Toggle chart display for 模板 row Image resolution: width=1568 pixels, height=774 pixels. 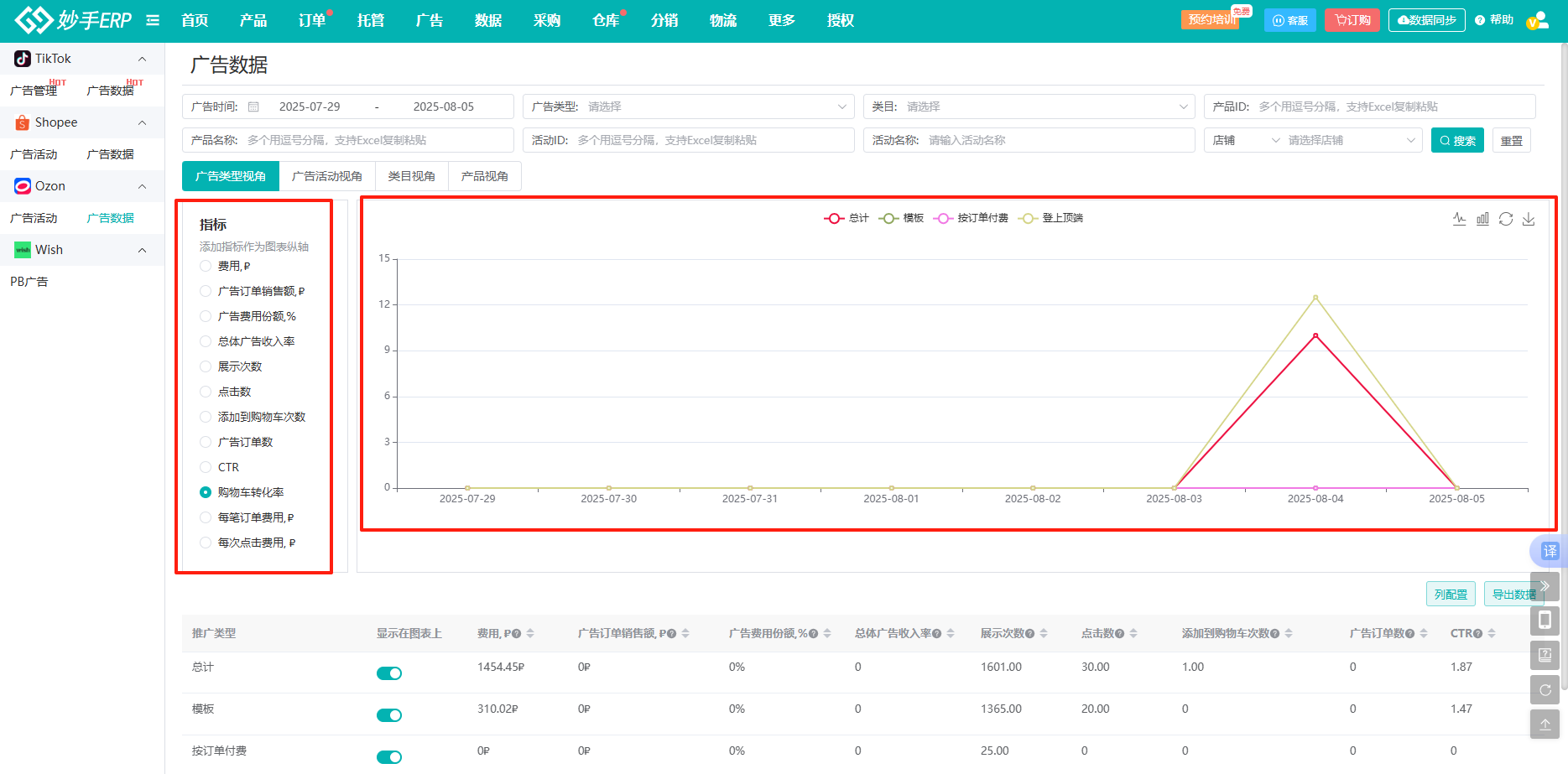389,715
